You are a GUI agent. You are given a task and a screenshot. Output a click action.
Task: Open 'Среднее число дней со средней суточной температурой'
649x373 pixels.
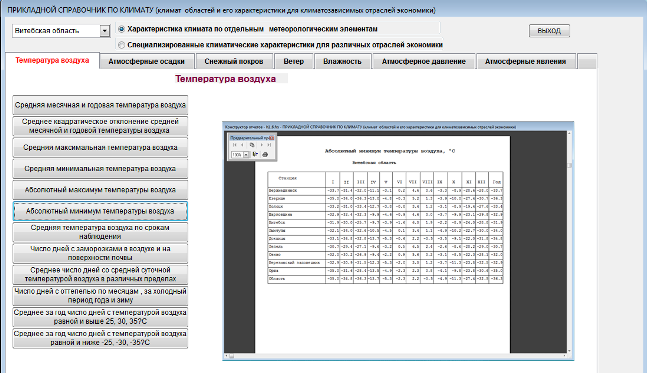[100, 274]
